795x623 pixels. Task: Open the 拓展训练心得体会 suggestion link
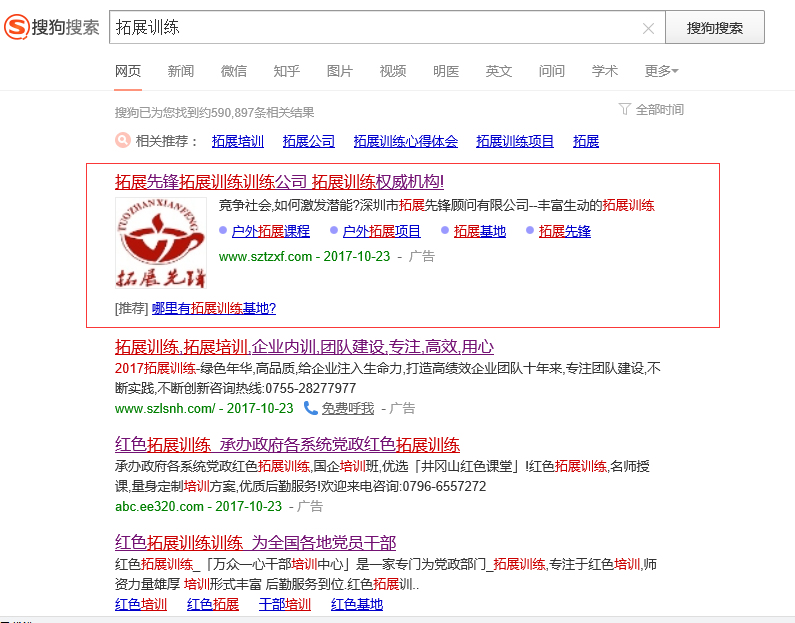click(405, 141)
